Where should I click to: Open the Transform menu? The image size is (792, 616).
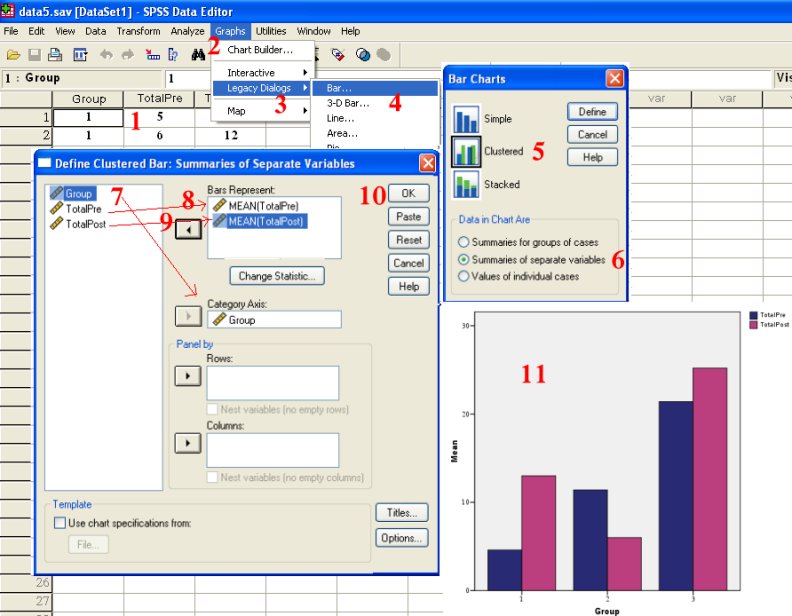[x=138, y=31]
